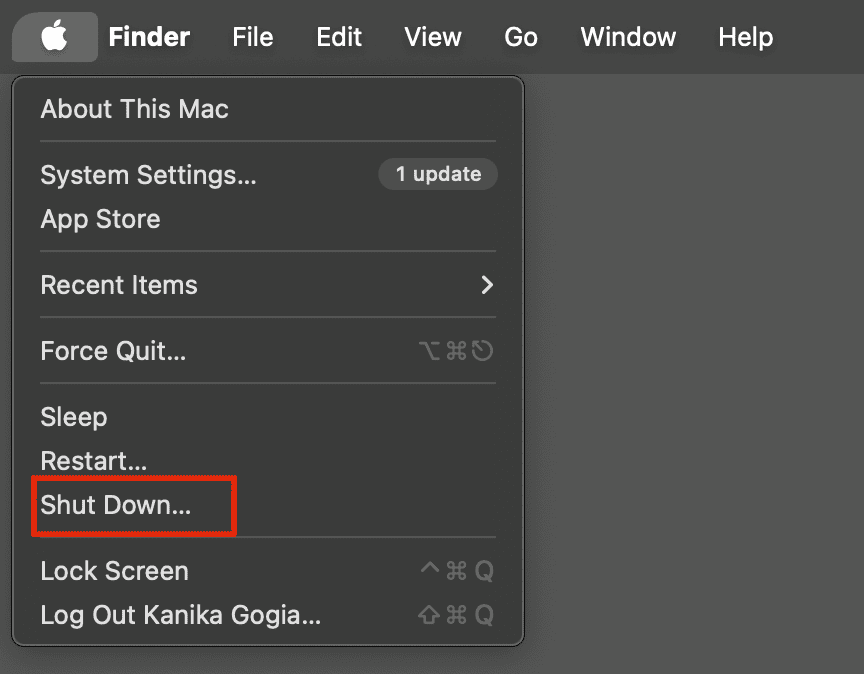864x674 pixels.
Task: Open the Finder menu
Action: click(x=149, y=38)
